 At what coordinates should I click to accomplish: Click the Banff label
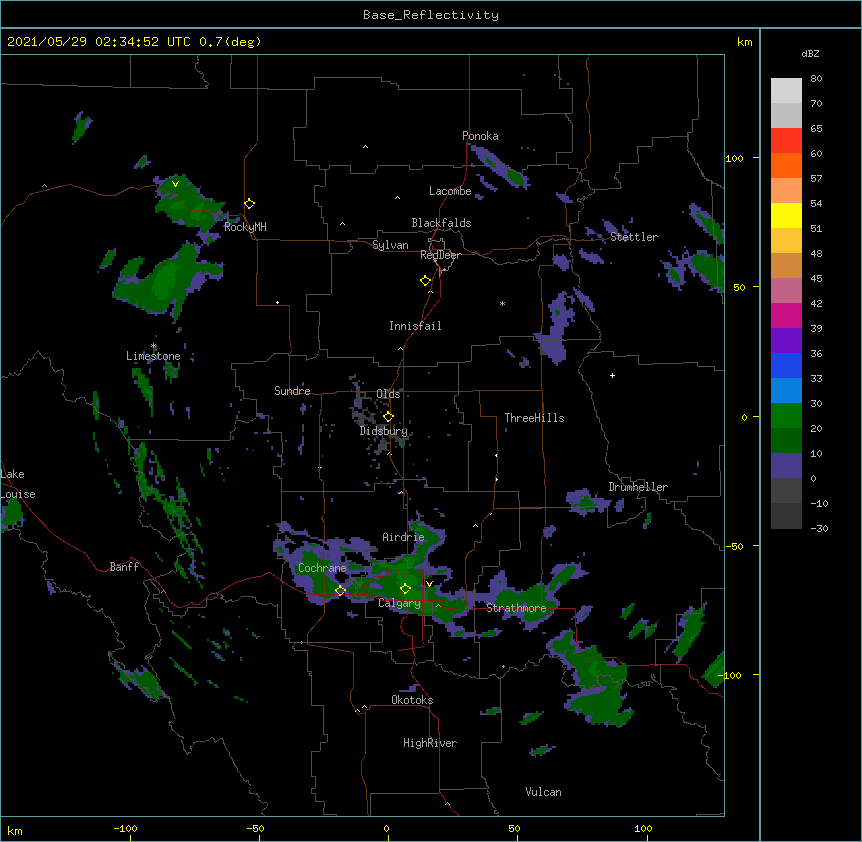click(x=124, y=567)
